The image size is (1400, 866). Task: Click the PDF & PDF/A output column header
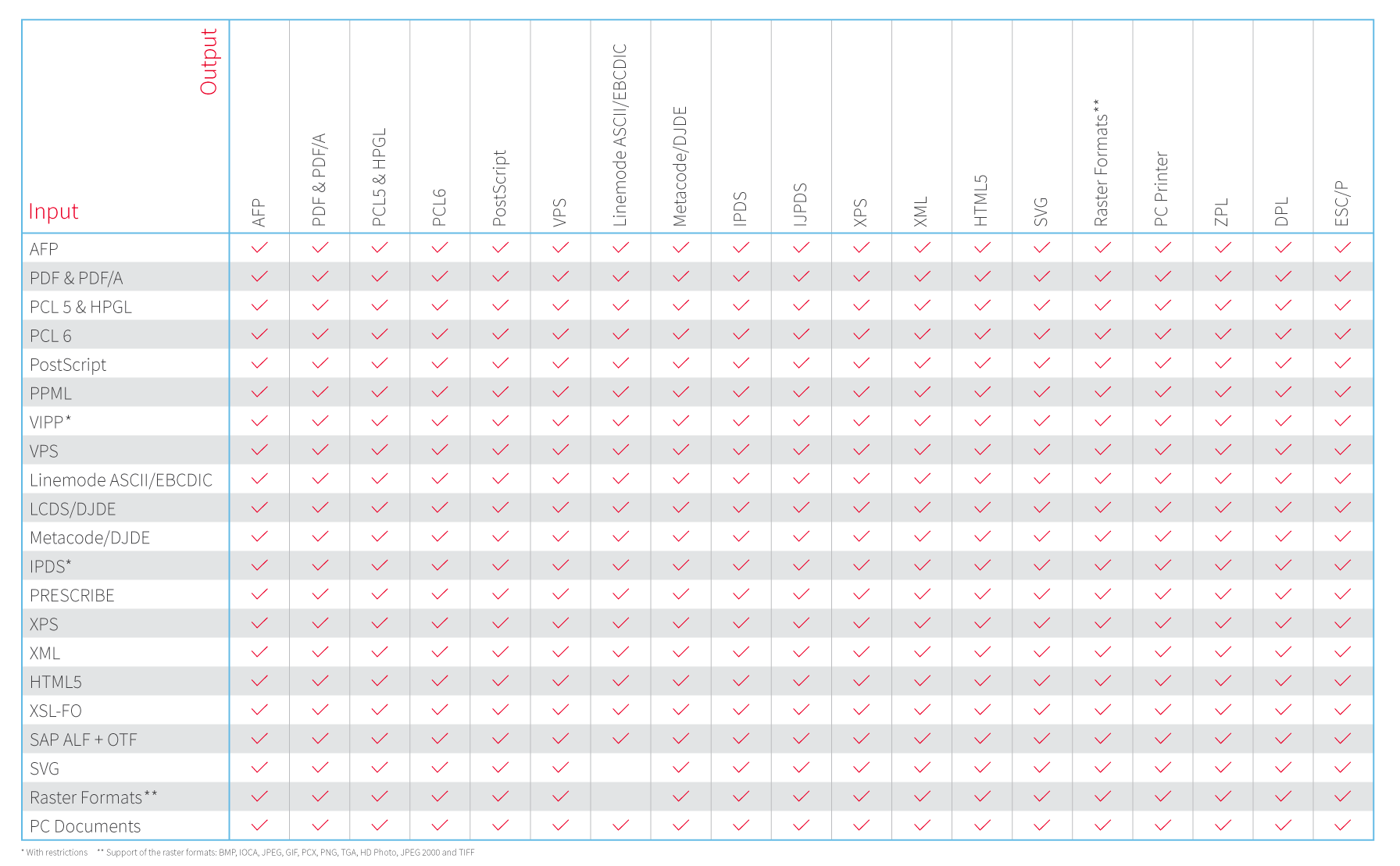tap(320, 180)
